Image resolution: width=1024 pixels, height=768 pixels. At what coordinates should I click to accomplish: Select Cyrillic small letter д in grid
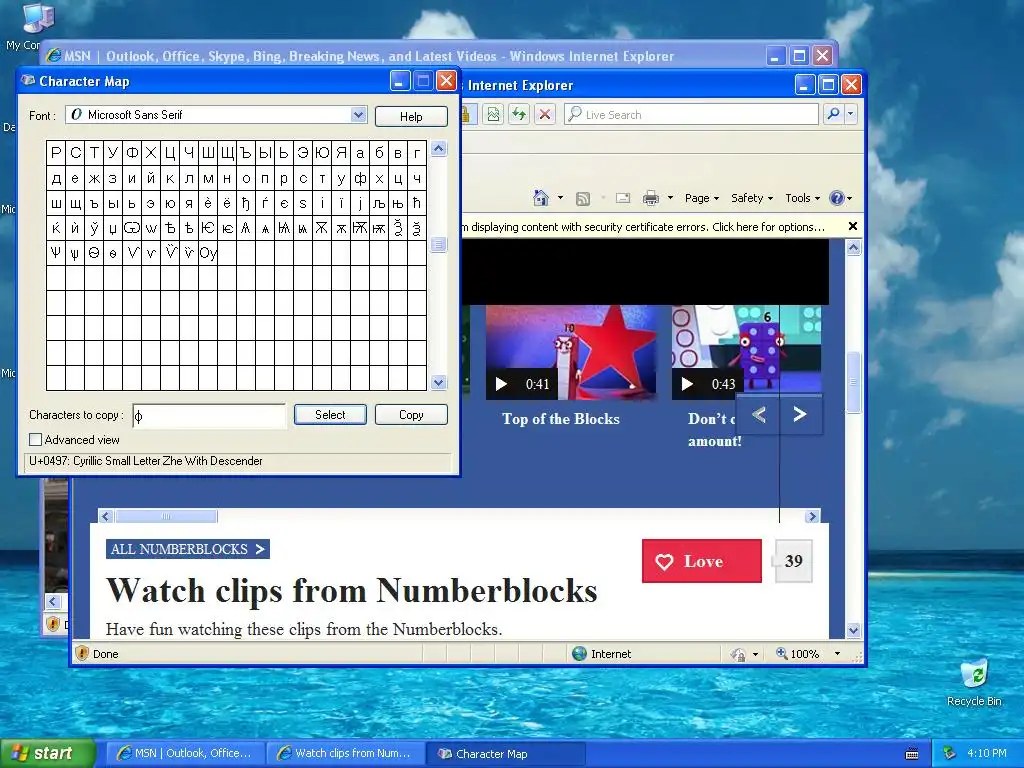(x=56, y=178)
